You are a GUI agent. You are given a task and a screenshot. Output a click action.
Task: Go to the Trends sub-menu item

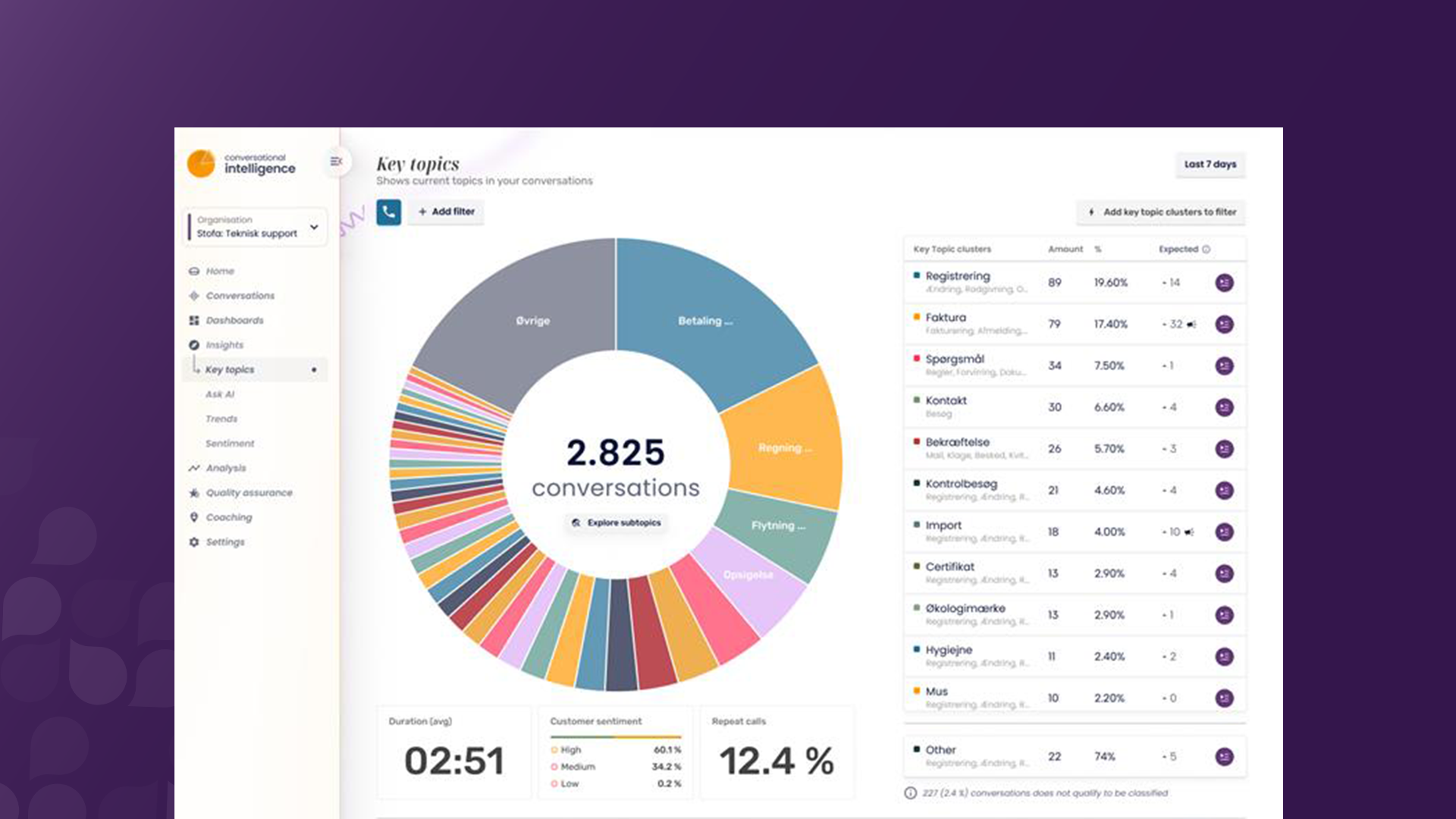point(221,419)
